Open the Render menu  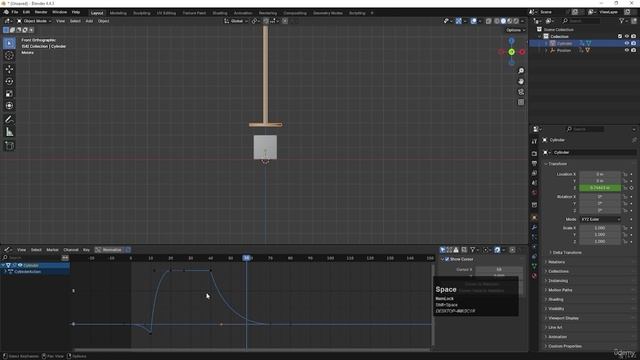tap(41, 12)
